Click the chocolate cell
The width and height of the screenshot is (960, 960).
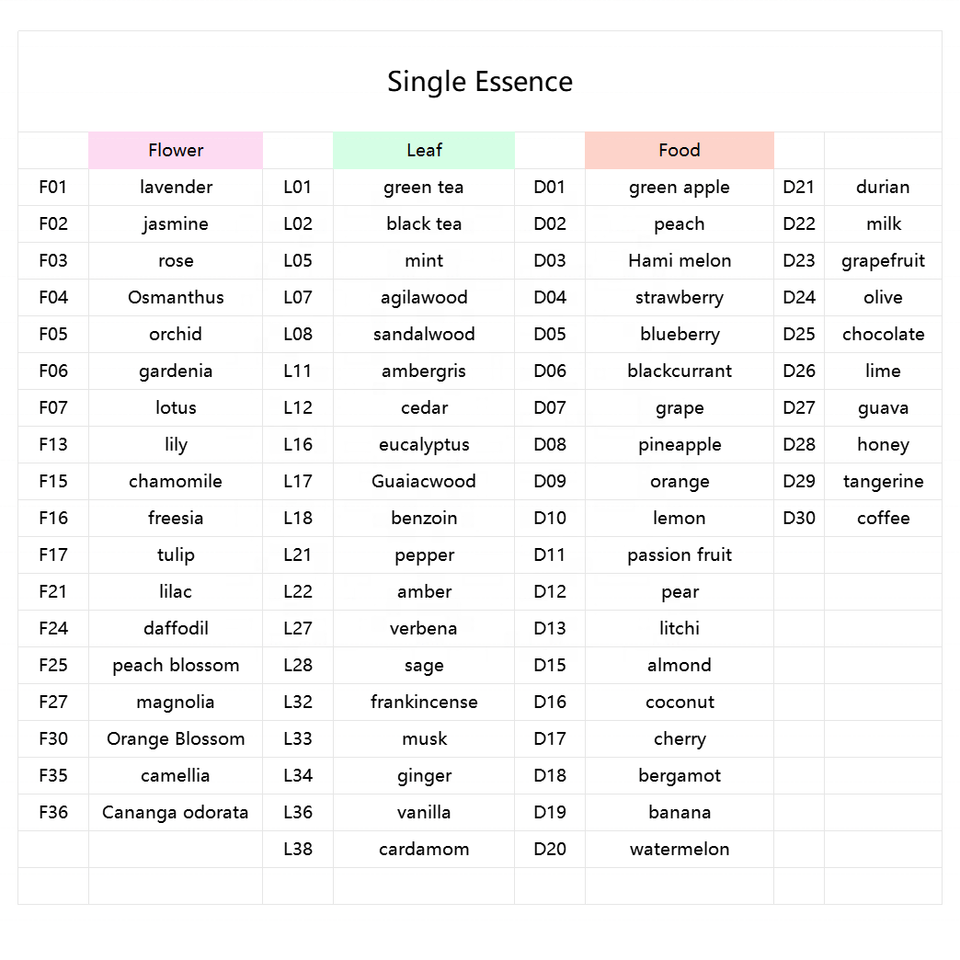(x=883, y=334)
